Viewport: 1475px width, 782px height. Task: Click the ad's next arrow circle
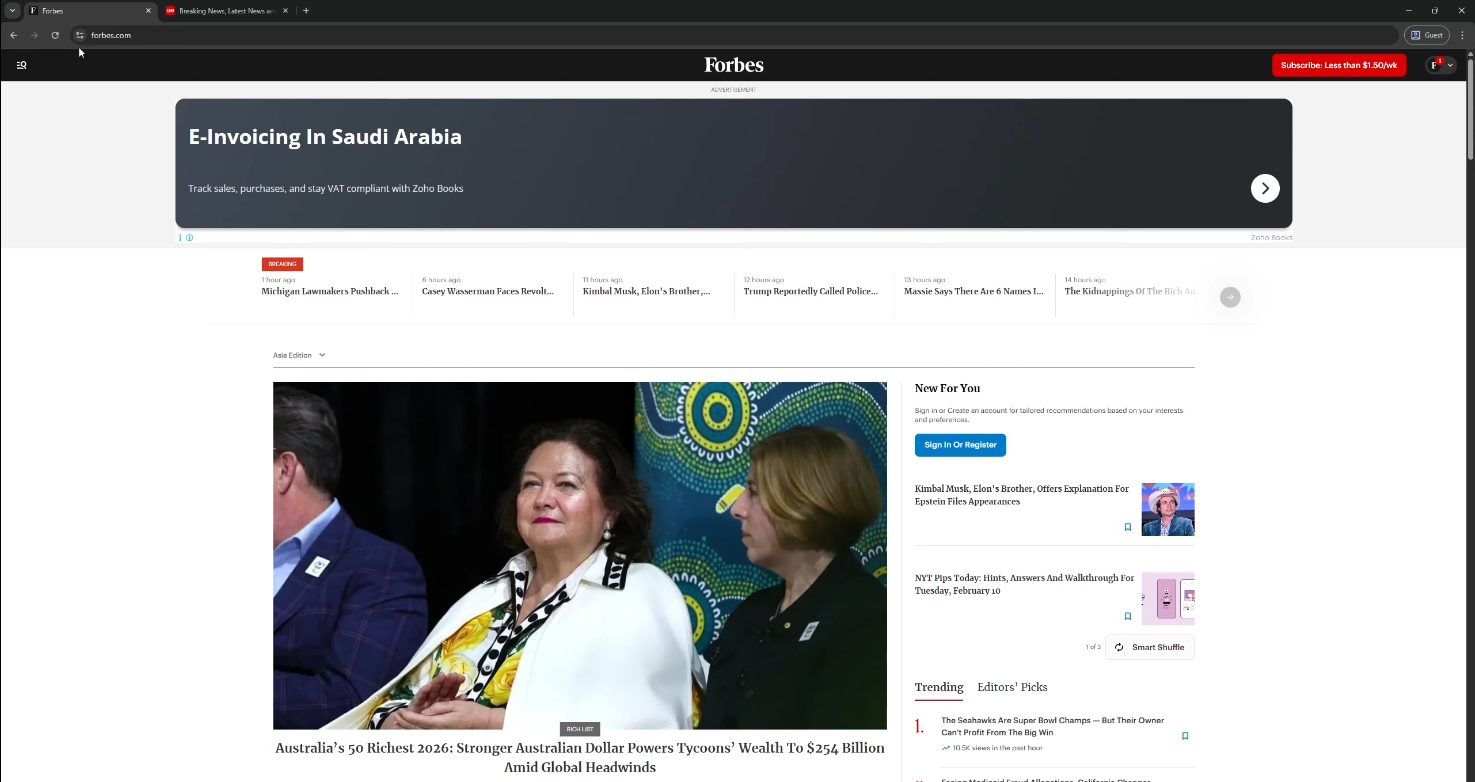[1264, 188]
